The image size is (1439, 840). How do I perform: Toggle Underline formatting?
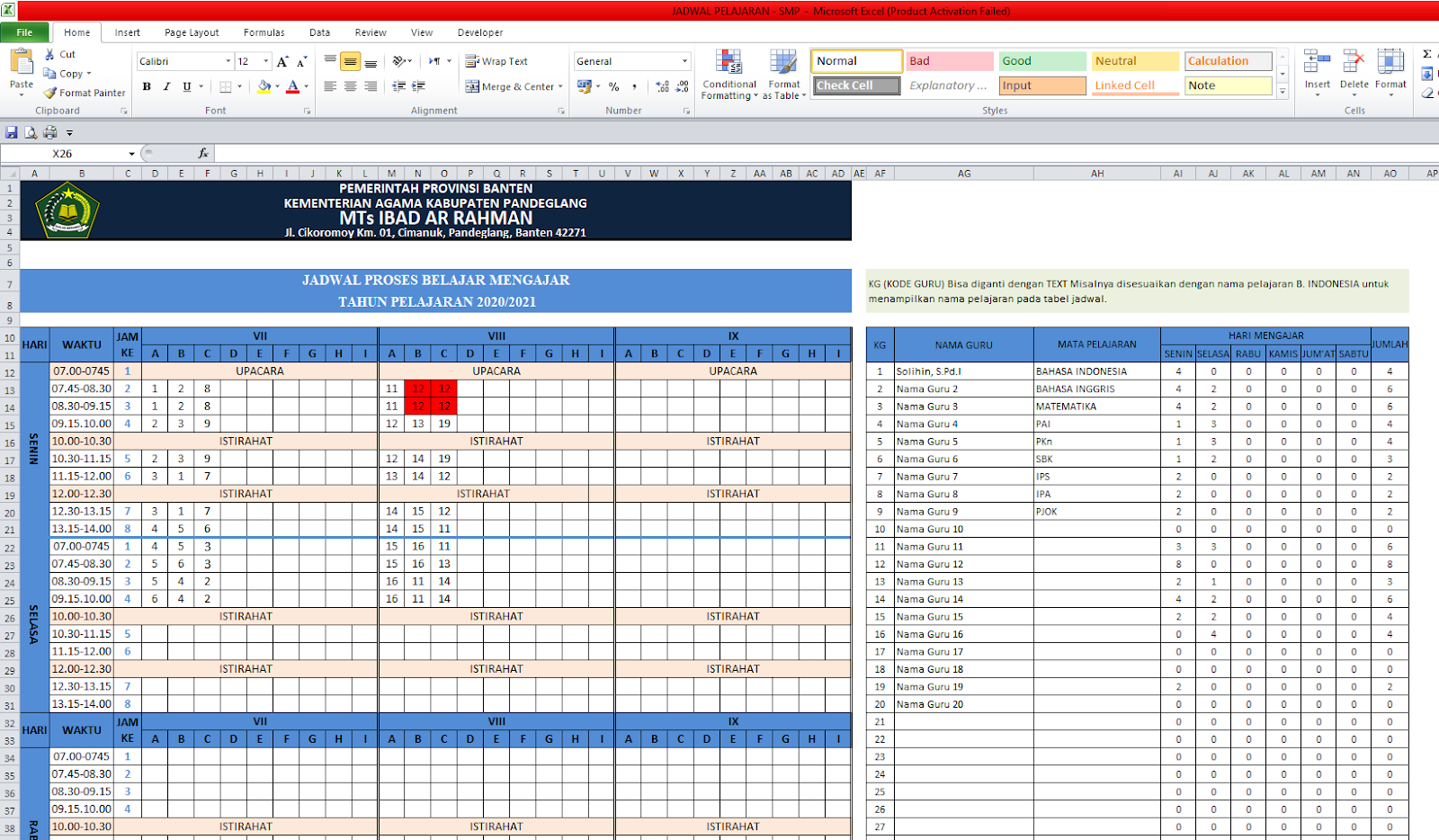(187, 86)
